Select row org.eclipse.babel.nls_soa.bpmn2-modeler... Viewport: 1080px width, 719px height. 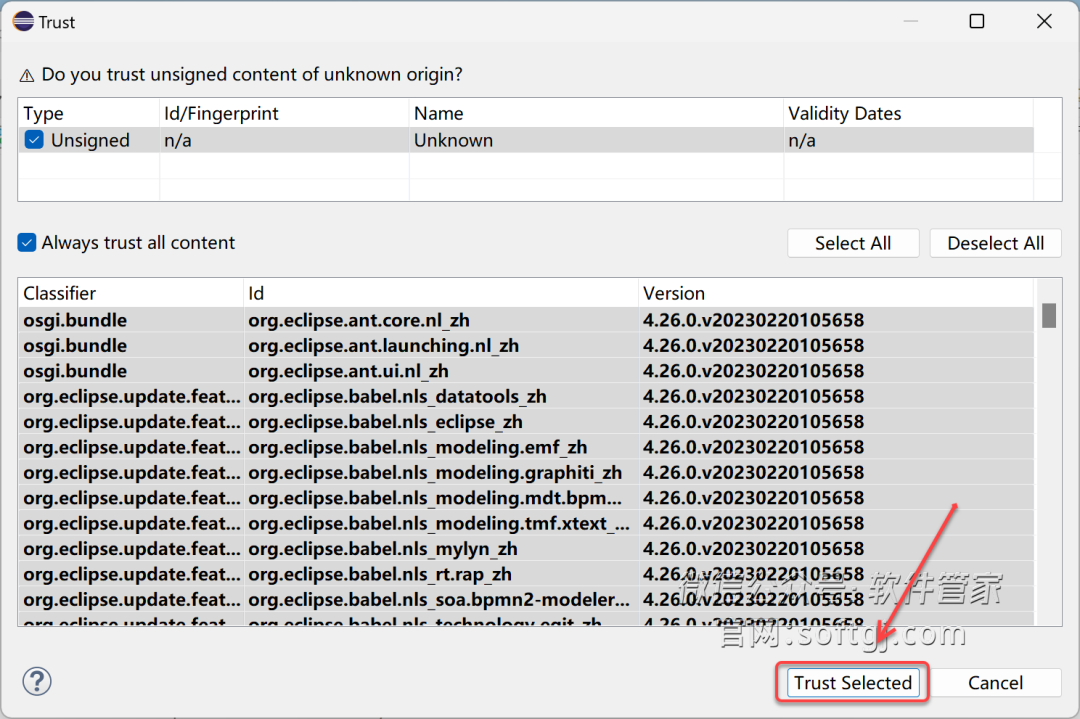click(526, 600)
